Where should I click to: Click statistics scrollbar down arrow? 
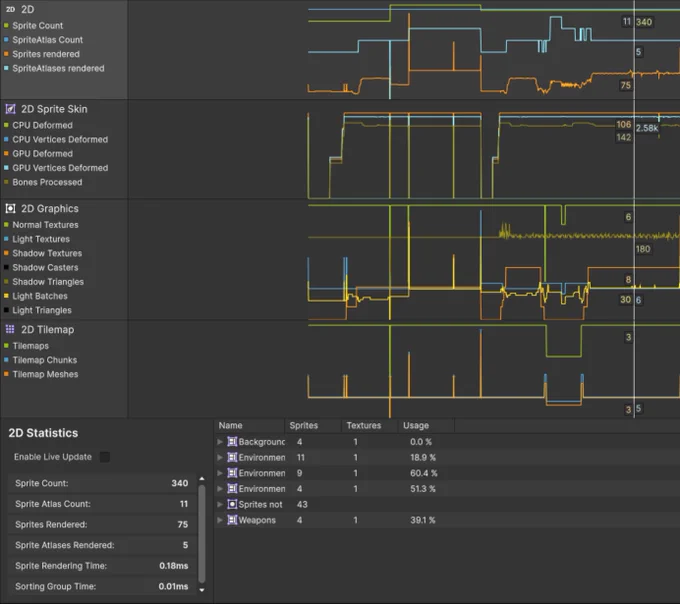[202, 590]
